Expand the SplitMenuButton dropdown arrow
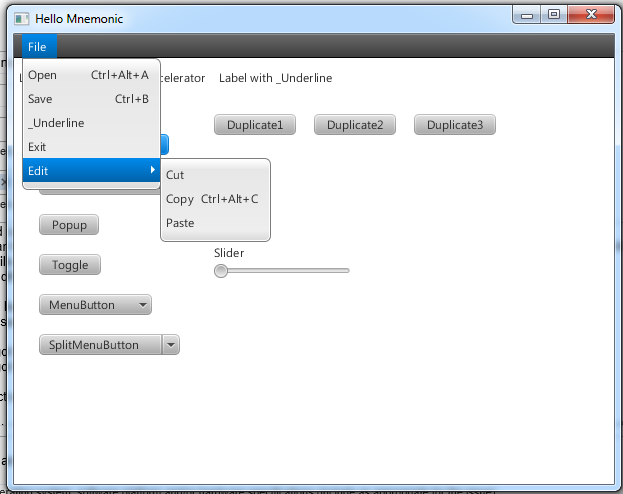 tap(170, 345)
